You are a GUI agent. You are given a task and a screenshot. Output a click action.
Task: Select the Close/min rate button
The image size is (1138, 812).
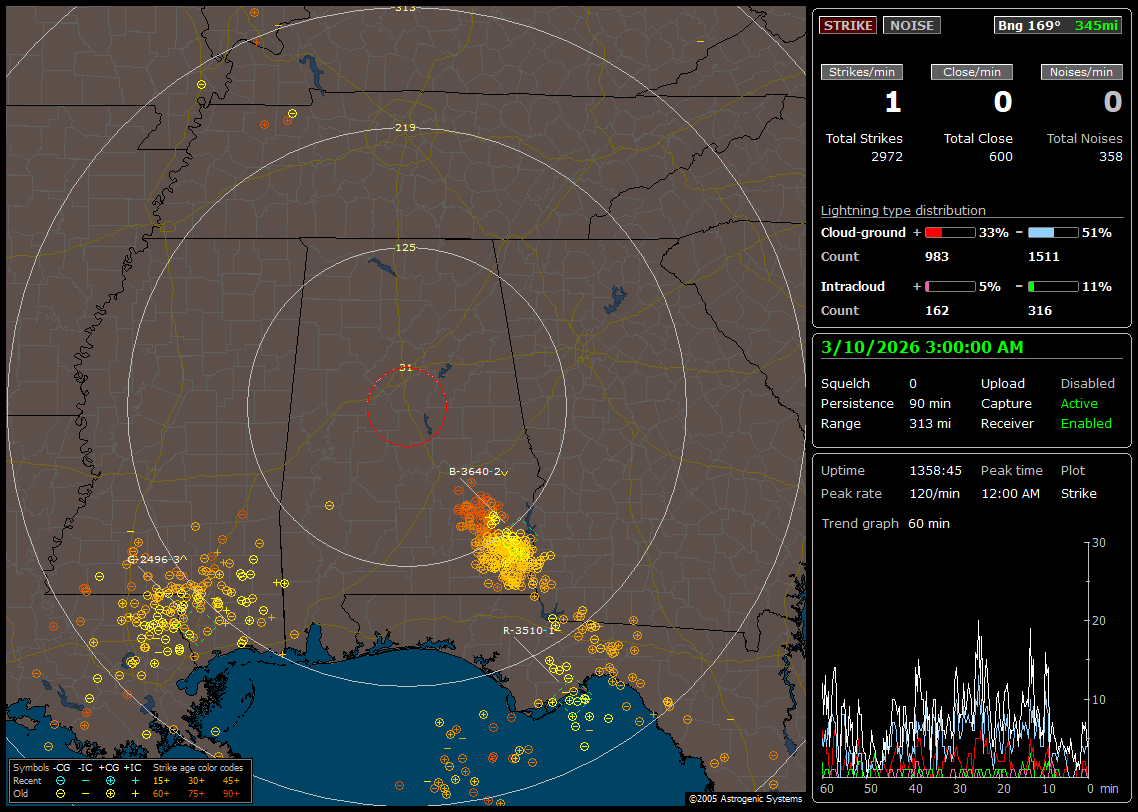click(972, 72)
